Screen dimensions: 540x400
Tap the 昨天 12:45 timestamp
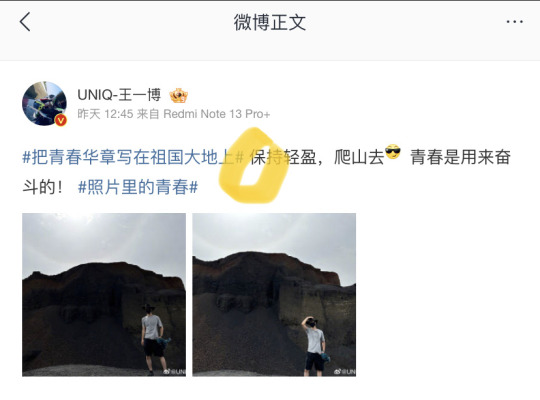(x=105, y=114)
